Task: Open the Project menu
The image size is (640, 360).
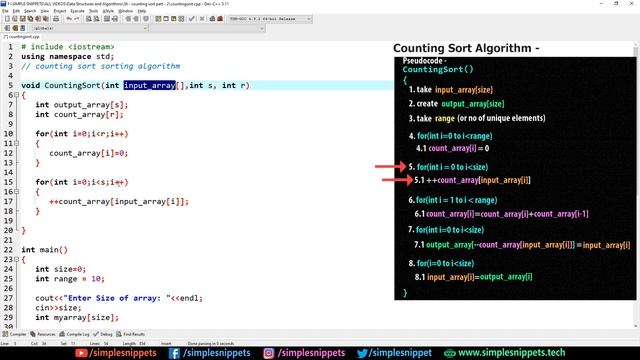Action: 60,11
